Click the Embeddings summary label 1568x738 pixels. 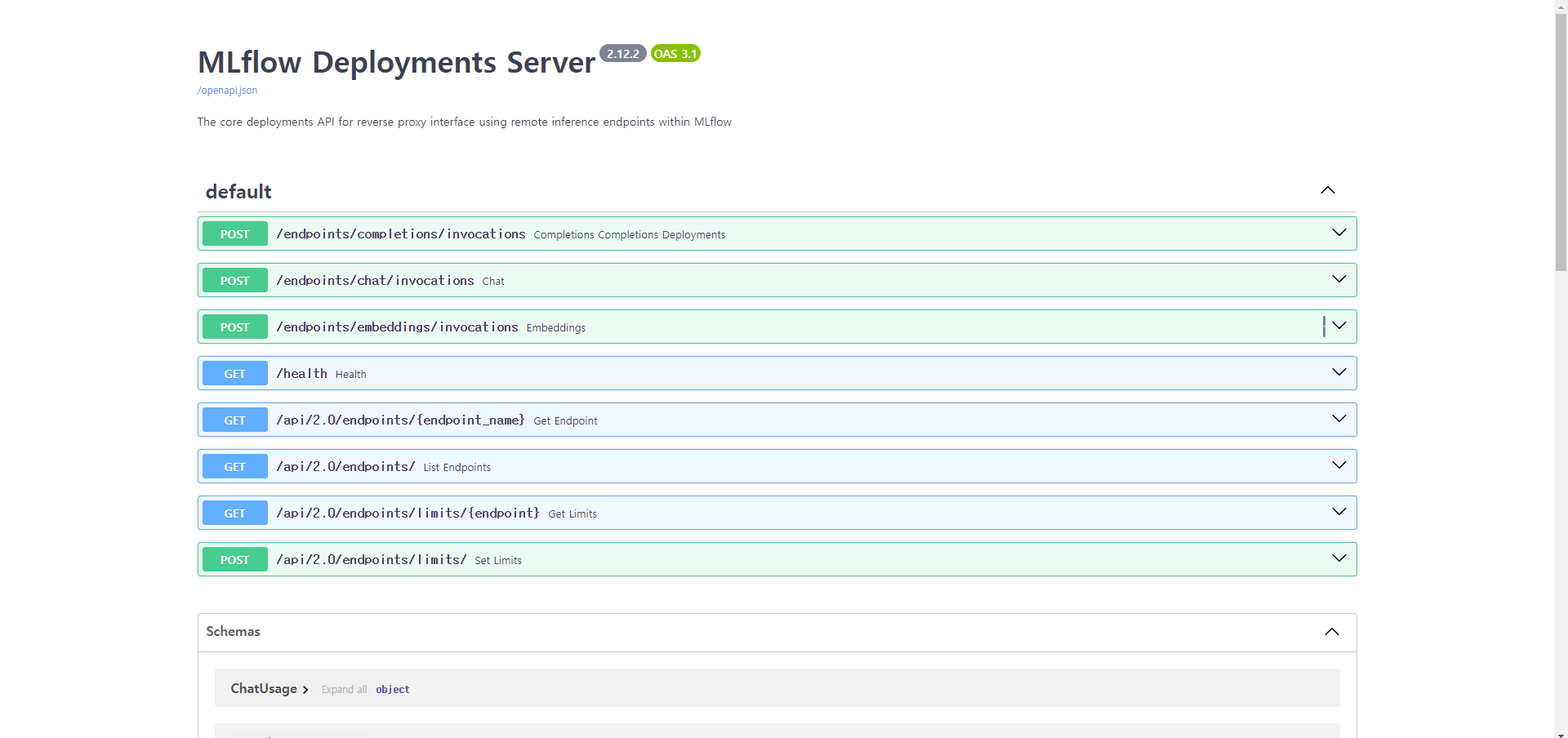(556, 328)
